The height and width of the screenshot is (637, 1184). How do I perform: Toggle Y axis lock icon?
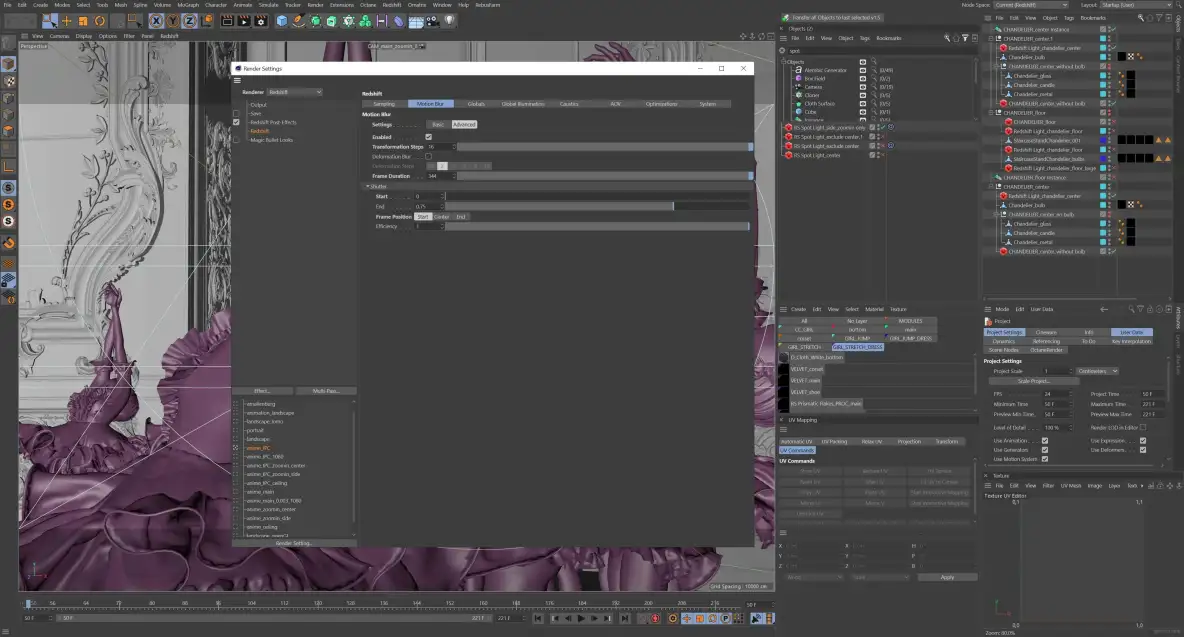pyautogui.click(x=173, y=21)
